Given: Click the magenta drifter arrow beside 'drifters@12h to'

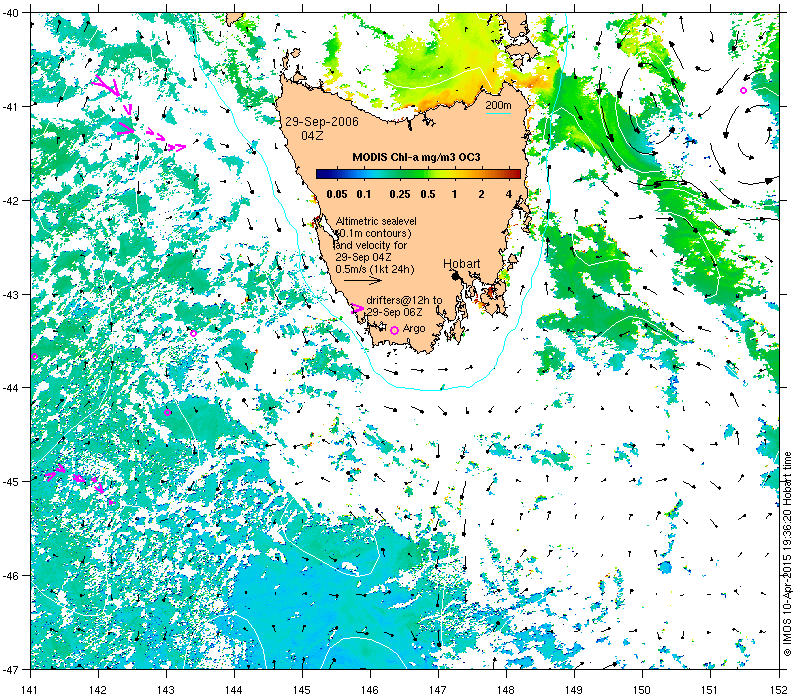Looking at the screenshot, I should click(357, 308).
